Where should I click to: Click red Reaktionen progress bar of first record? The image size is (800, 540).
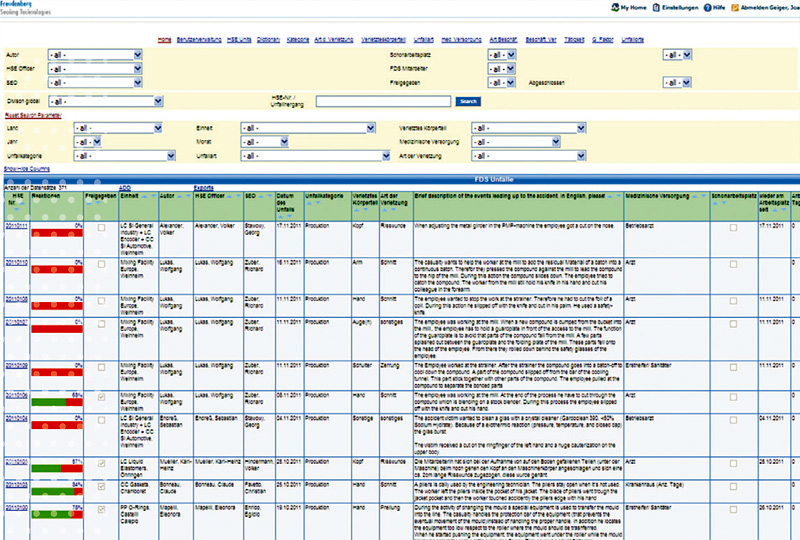click(56, 233)
